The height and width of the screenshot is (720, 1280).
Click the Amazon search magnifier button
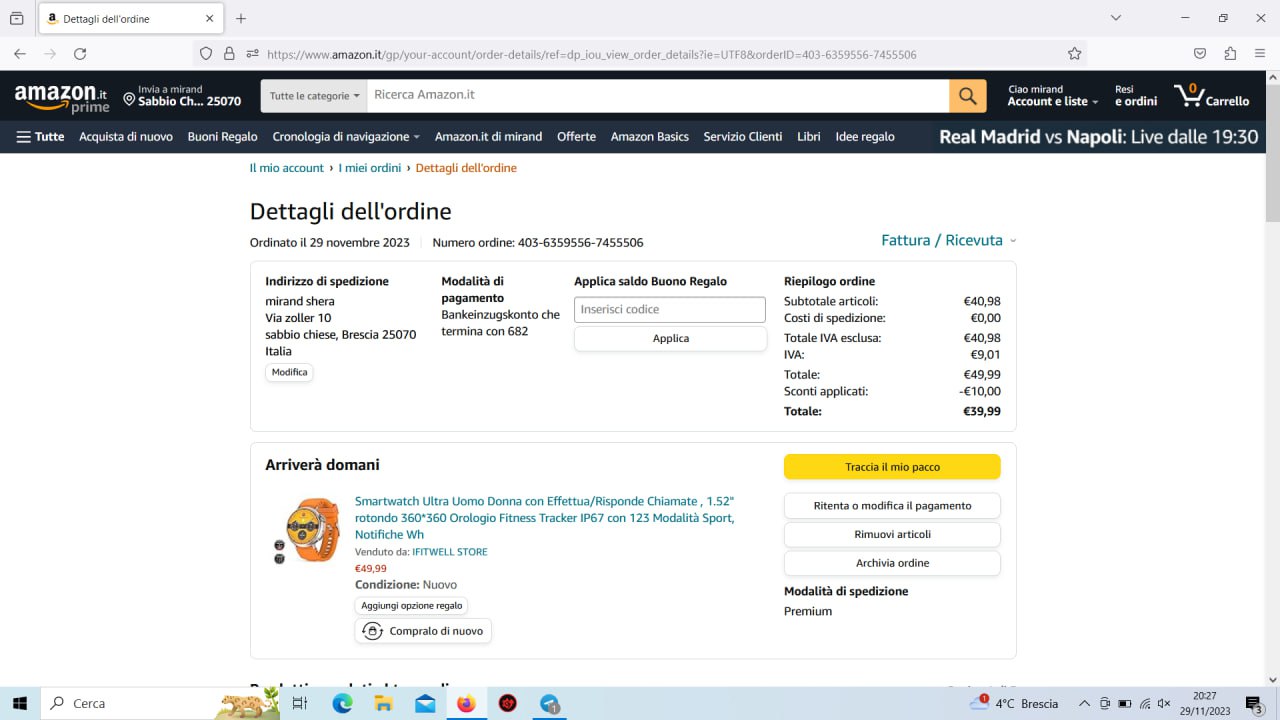pos(967,96)
